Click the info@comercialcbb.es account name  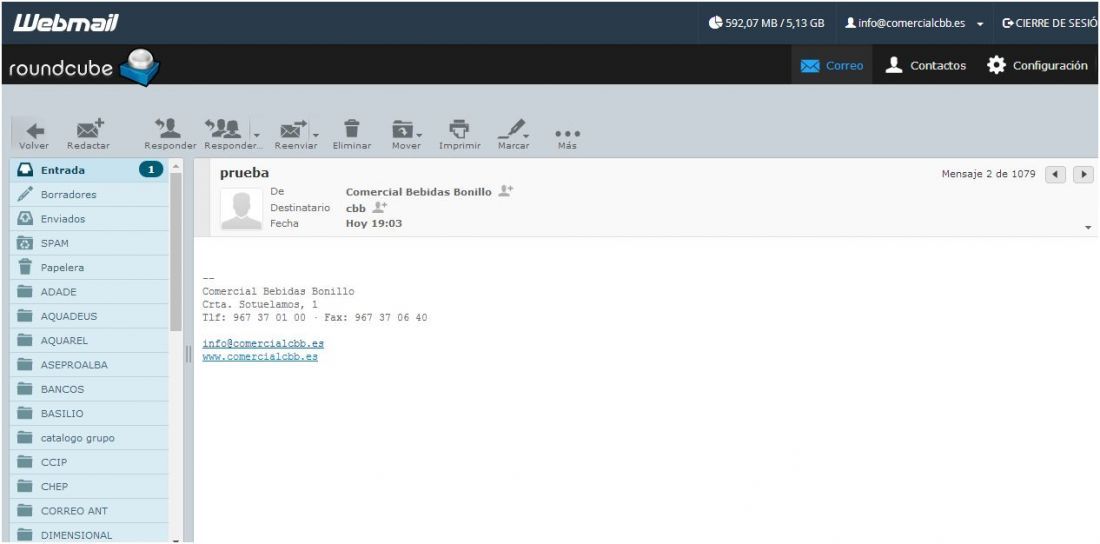tap(911, 23)
